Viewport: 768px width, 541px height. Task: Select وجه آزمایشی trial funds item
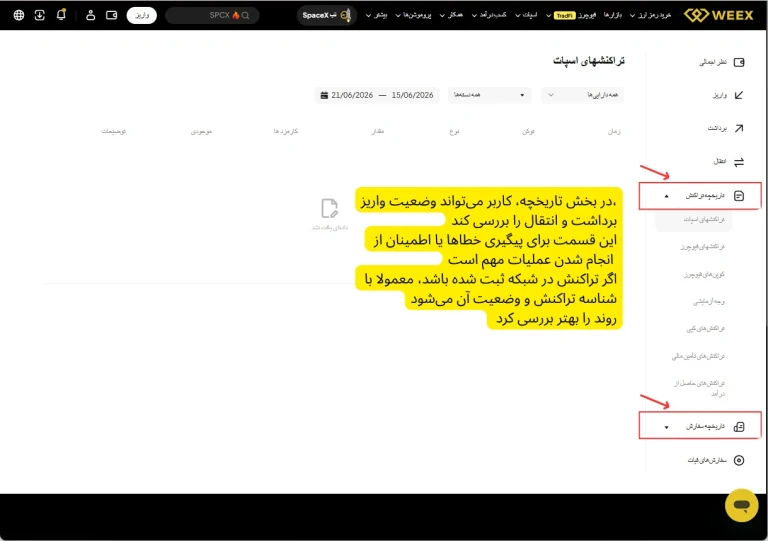click(709, 302)
